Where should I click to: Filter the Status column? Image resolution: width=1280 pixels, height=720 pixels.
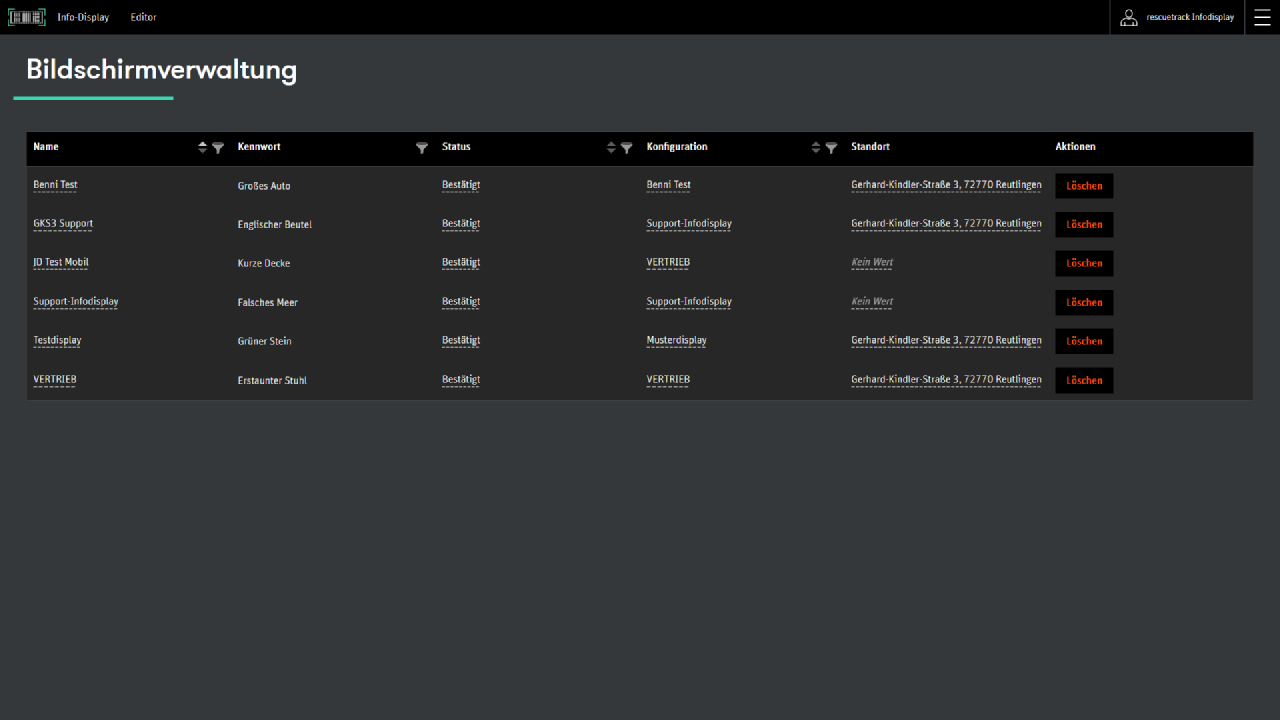point(627,148)
